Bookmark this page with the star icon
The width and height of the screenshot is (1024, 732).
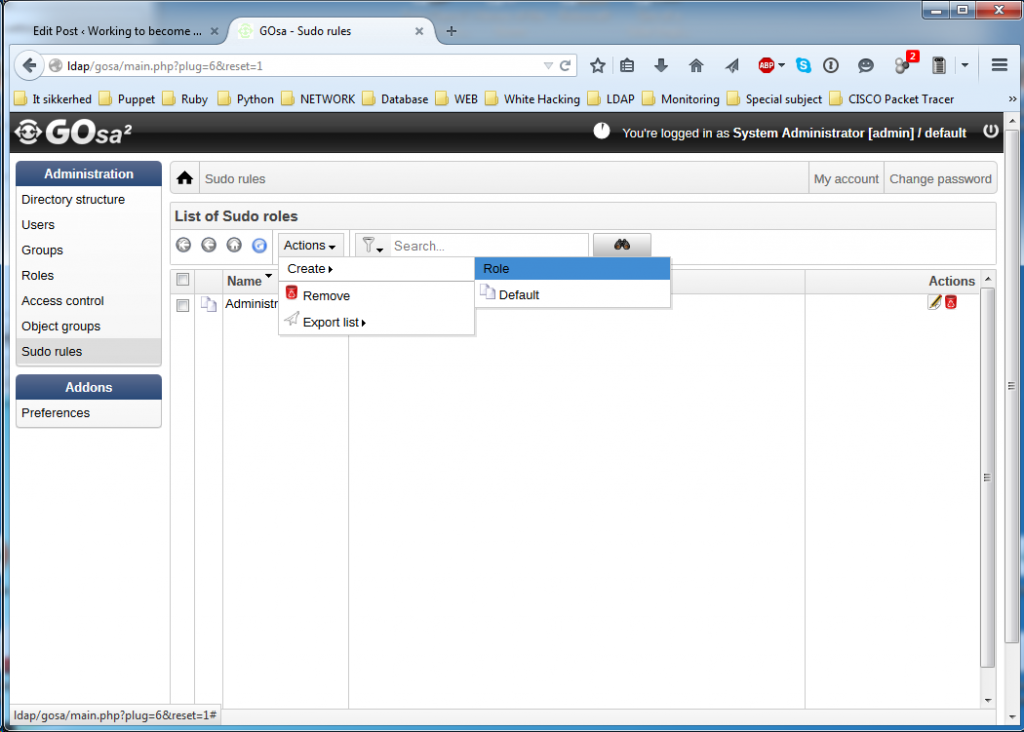coord(597,65)
